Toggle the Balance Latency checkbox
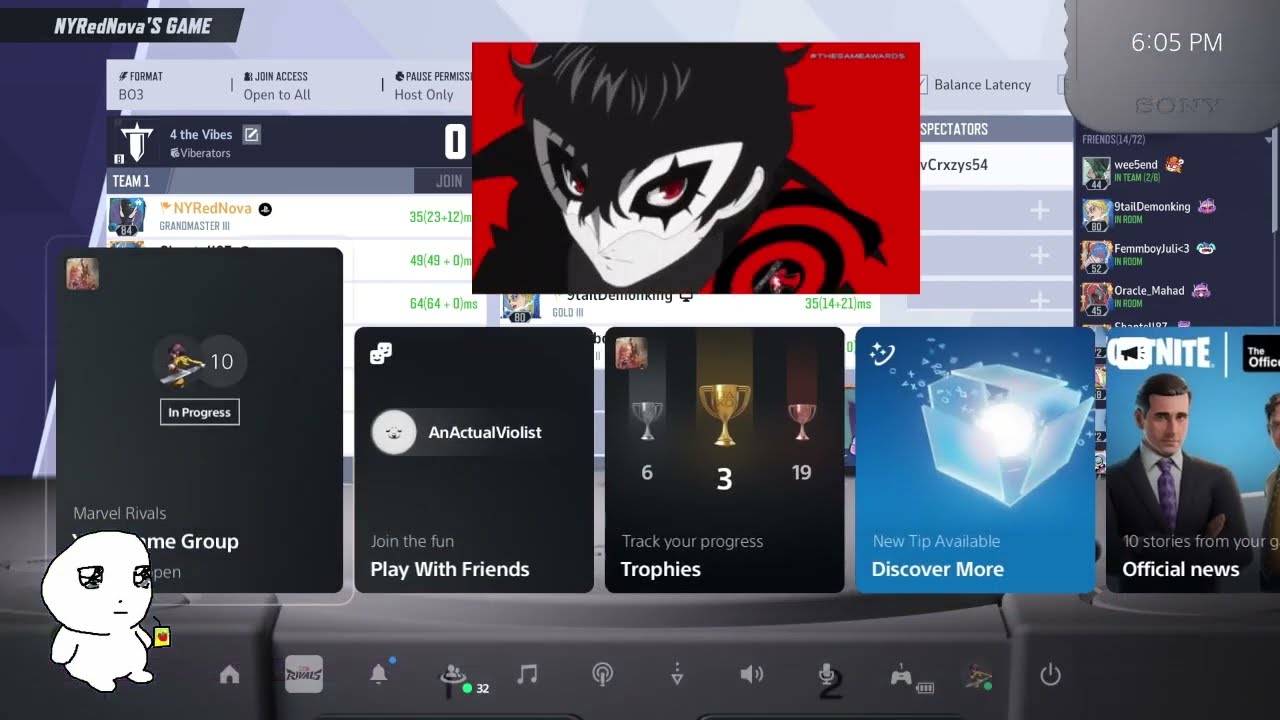1280x720 pixels. [922, 84]
